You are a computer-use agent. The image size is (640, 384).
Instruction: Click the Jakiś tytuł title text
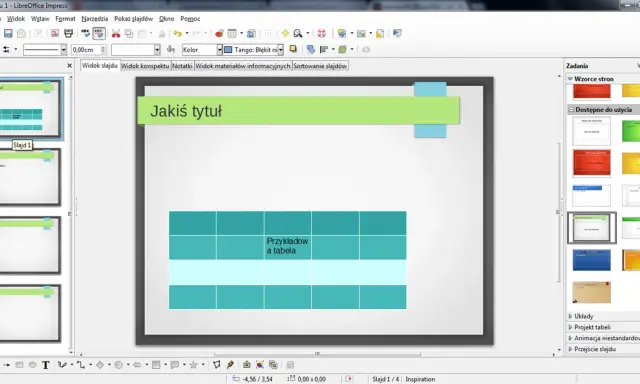click(186, 111)
